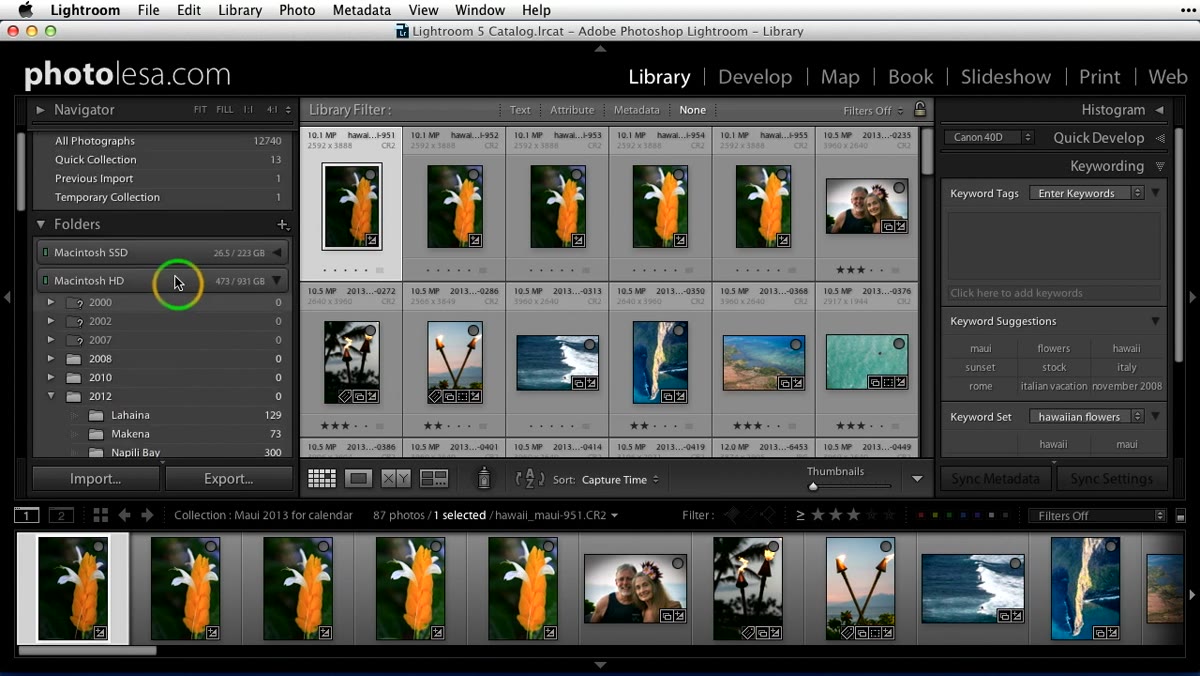
Task: Click the Import button
Action: (x=96, y=479)
